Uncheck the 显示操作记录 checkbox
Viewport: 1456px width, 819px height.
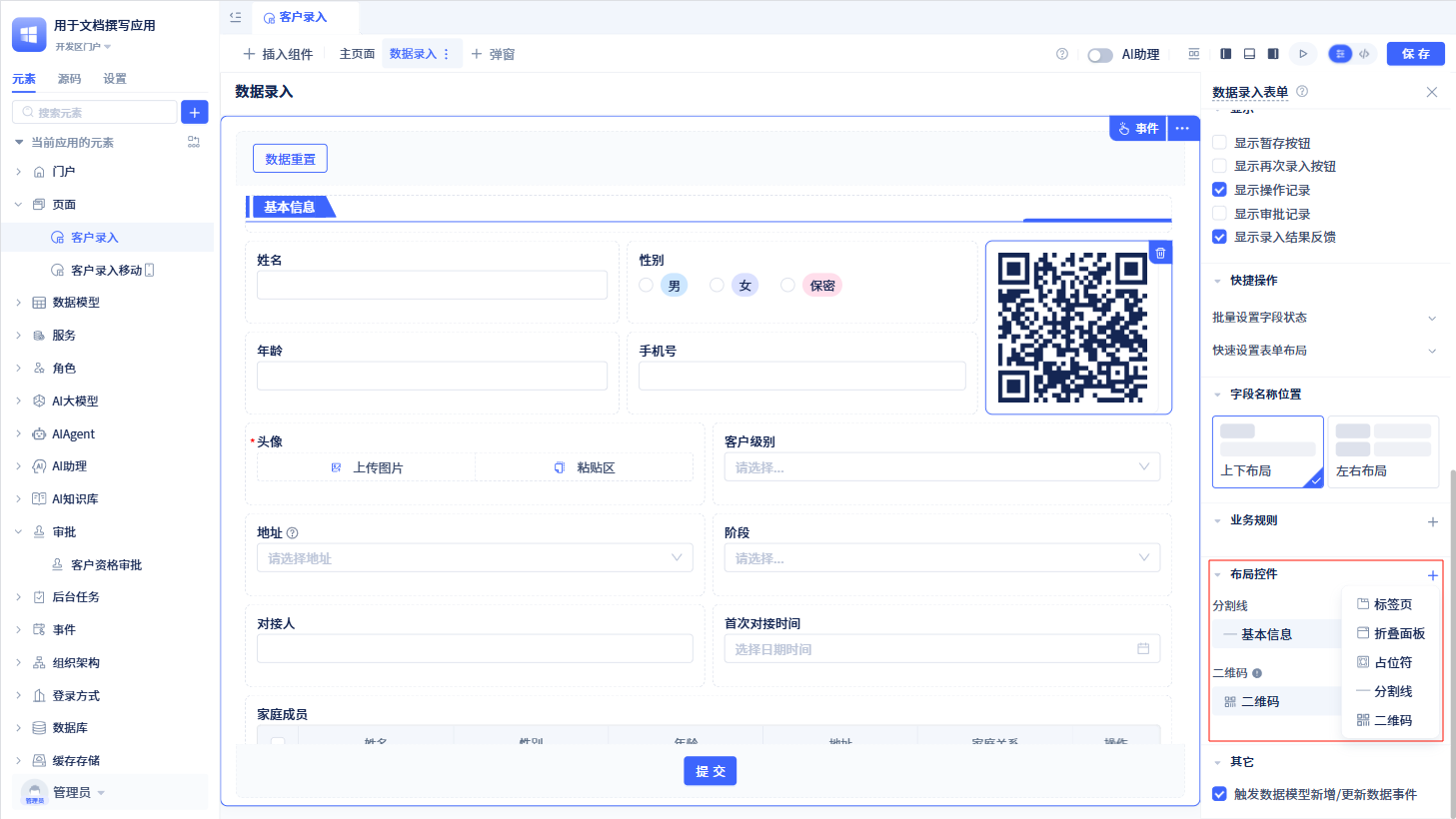pyautogui.click(x=1219, y=190)
